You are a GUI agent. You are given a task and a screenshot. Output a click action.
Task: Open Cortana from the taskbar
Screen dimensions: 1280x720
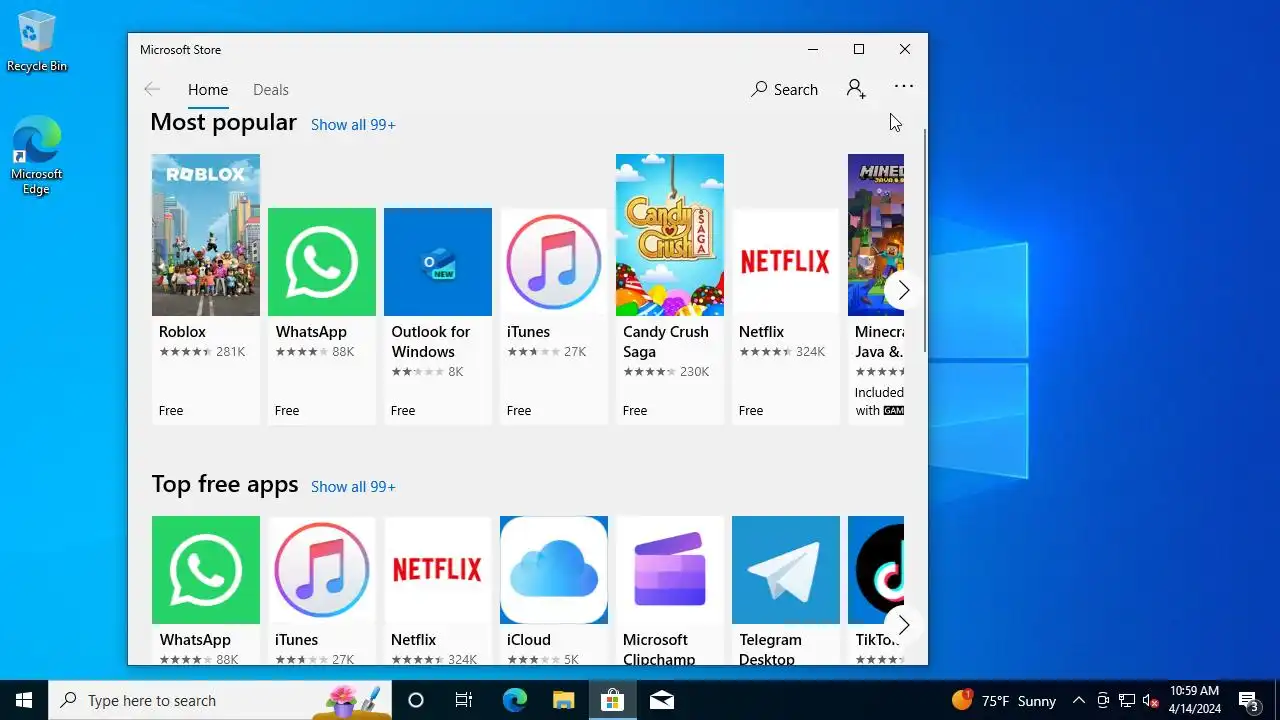click(416, 700)
